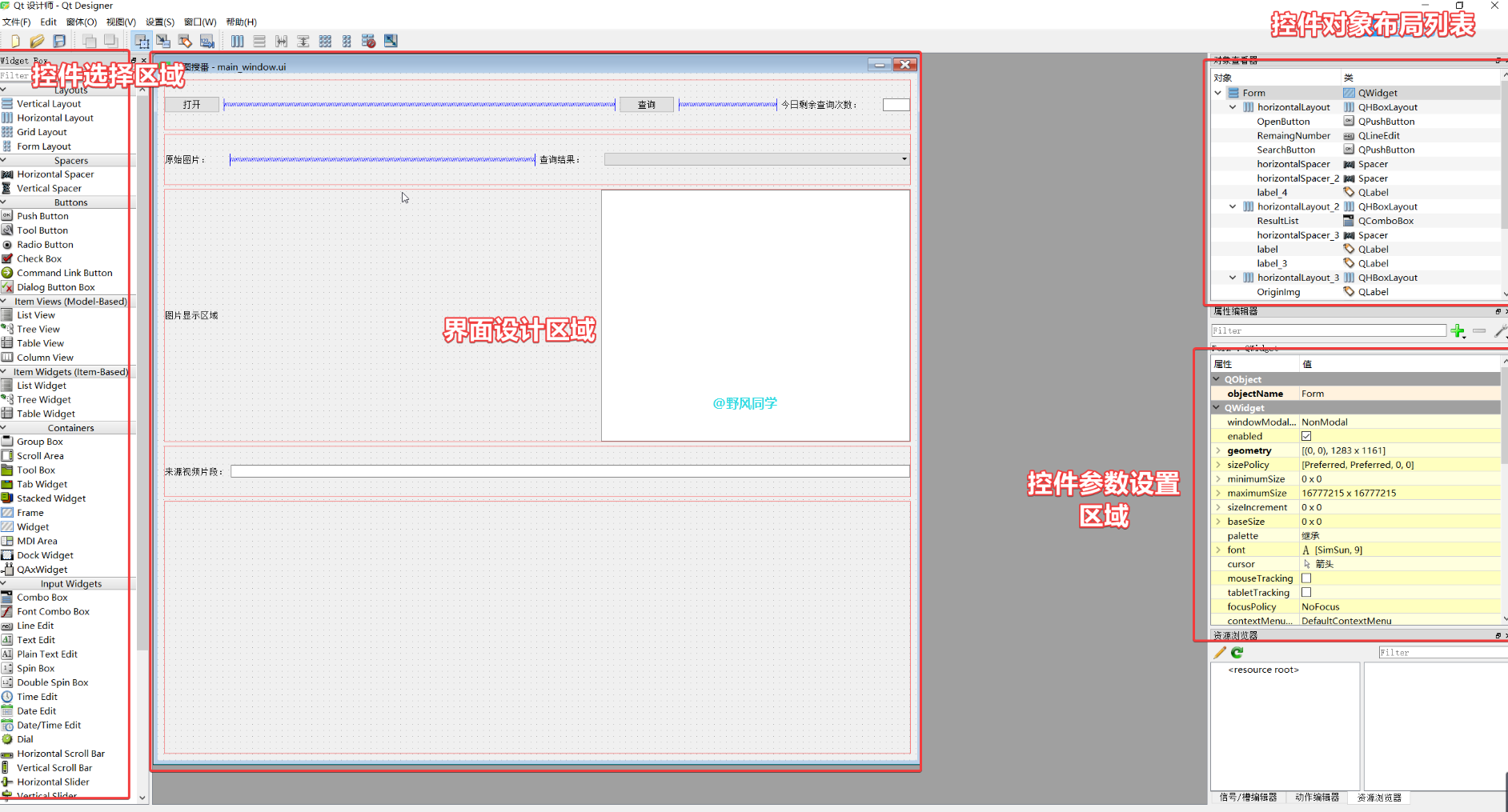
Task: Select the ResultList combo box in the form
Action: [755, 158]
